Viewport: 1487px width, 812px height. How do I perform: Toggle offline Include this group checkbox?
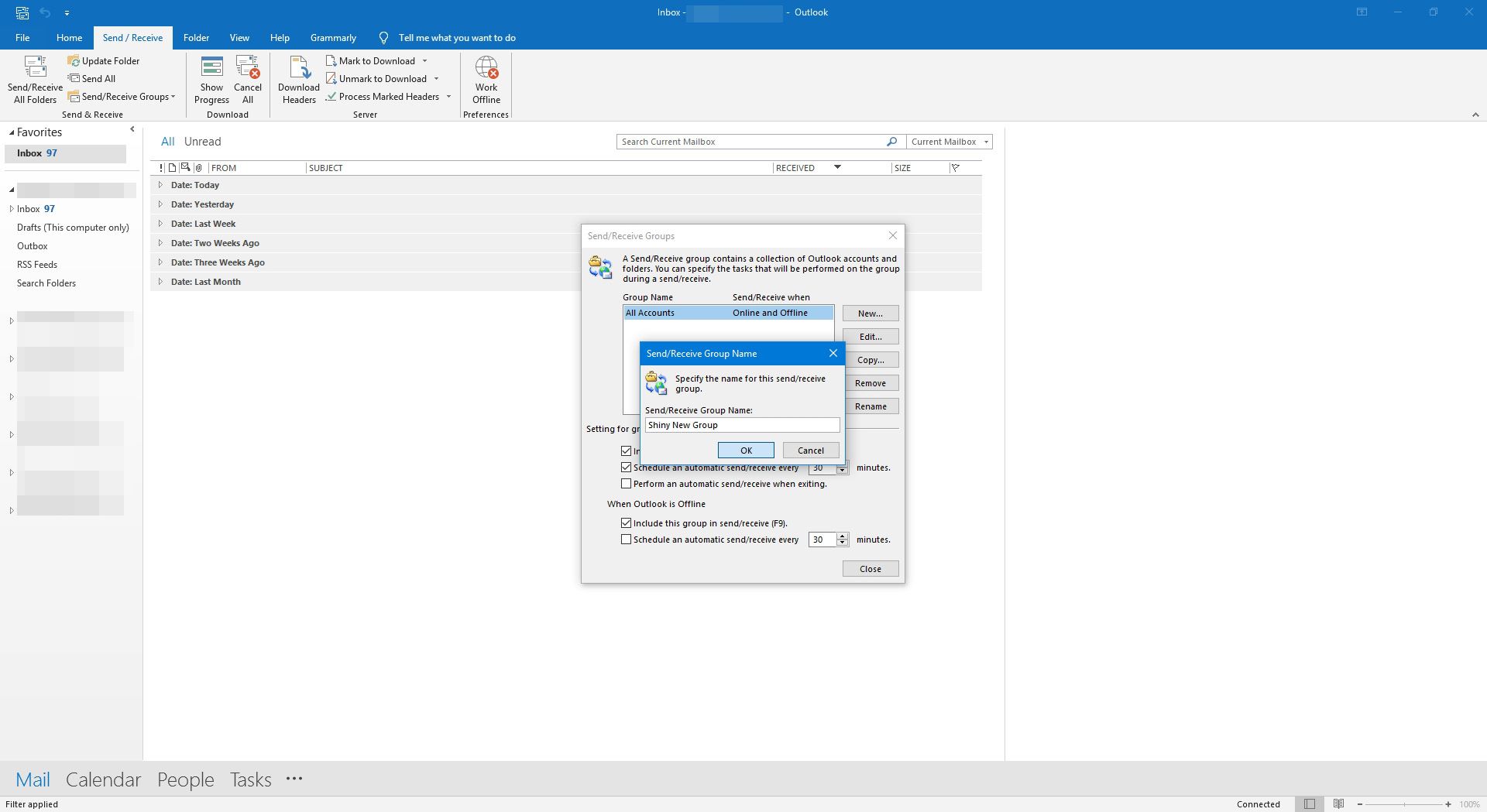point(627,523)
